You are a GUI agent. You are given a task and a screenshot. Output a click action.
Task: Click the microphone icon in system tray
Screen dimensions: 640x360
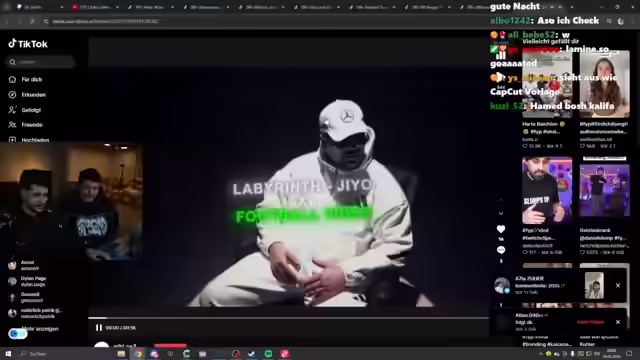pos(572,354)
